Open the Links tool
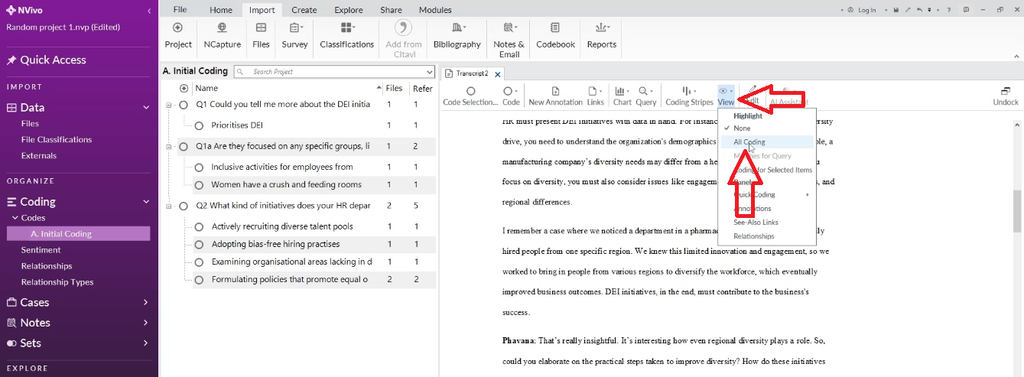Screen dimensions: 1024x377 (x=595, y=95)
